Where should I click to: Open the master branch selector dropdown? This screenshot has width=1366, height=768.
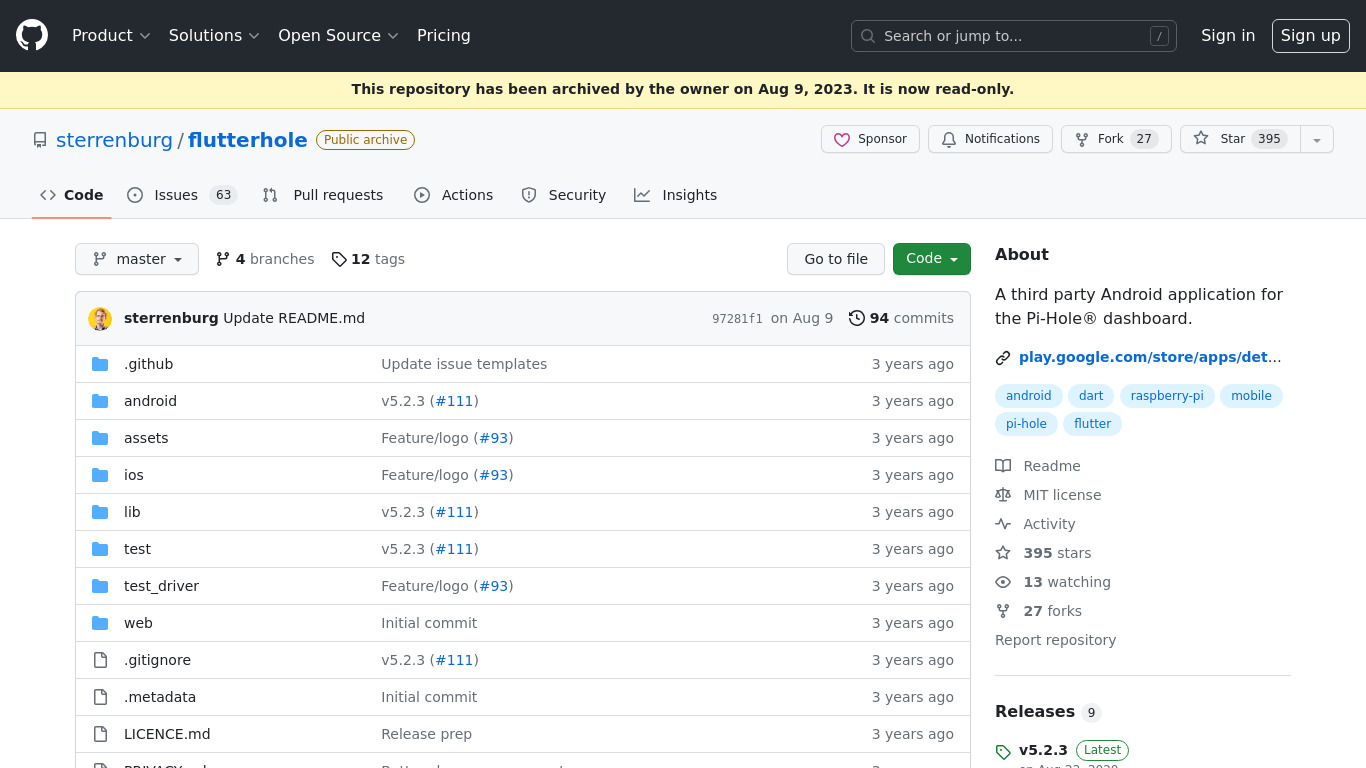point(137,259)
